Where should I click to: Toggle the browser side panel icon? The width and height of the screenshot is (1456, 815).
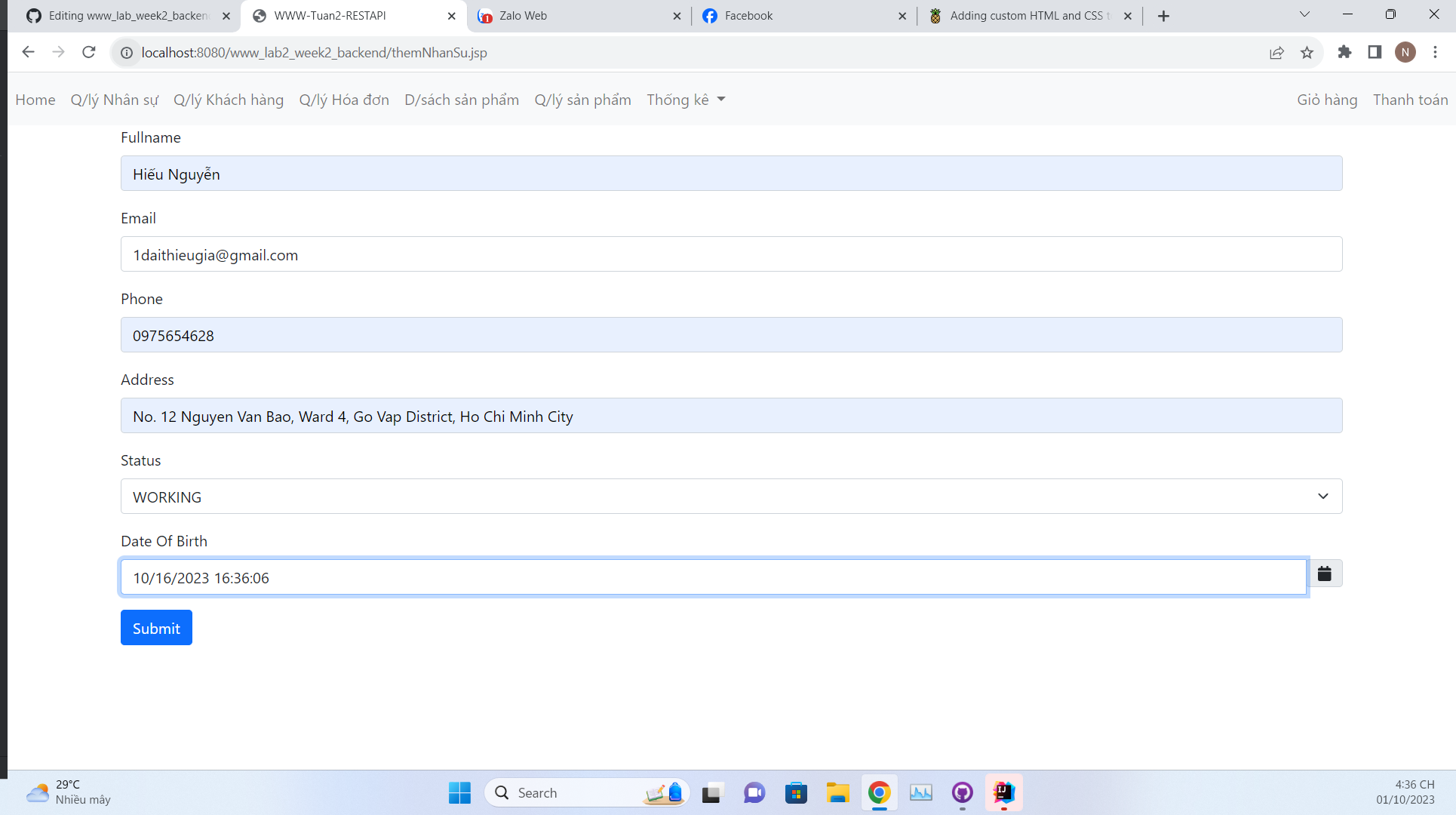[x=1375, y=52]
